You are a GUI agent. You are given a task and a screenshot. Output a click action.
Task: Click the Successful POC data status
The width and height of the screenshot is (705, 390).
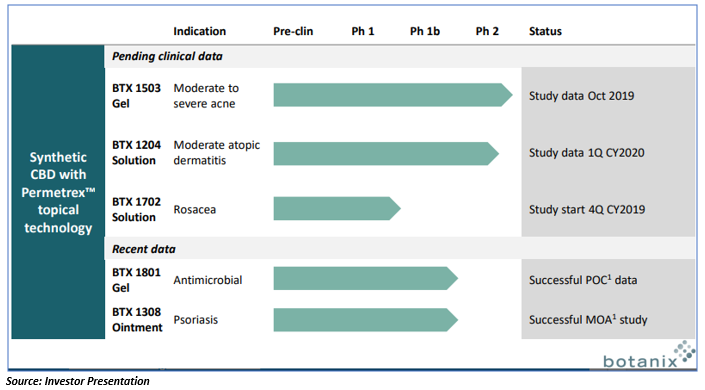[583, 280]
